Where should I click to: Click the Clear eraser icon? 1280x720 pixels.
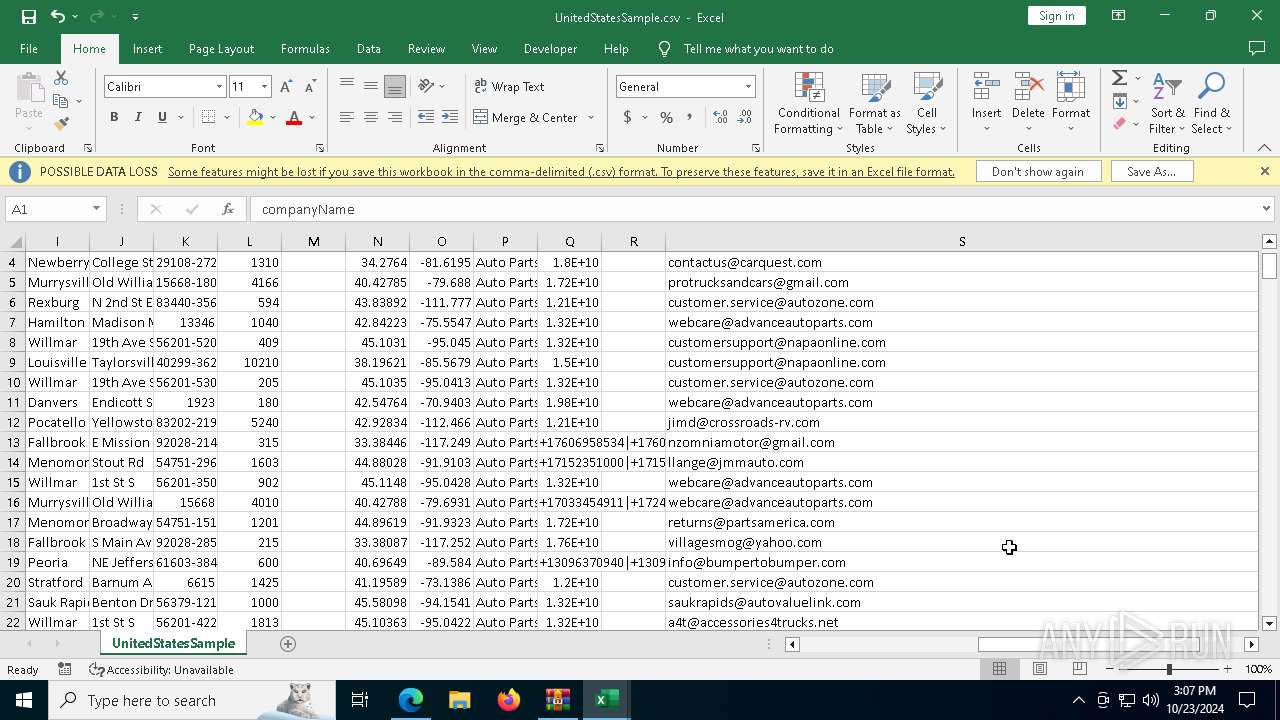point(1120,124)
